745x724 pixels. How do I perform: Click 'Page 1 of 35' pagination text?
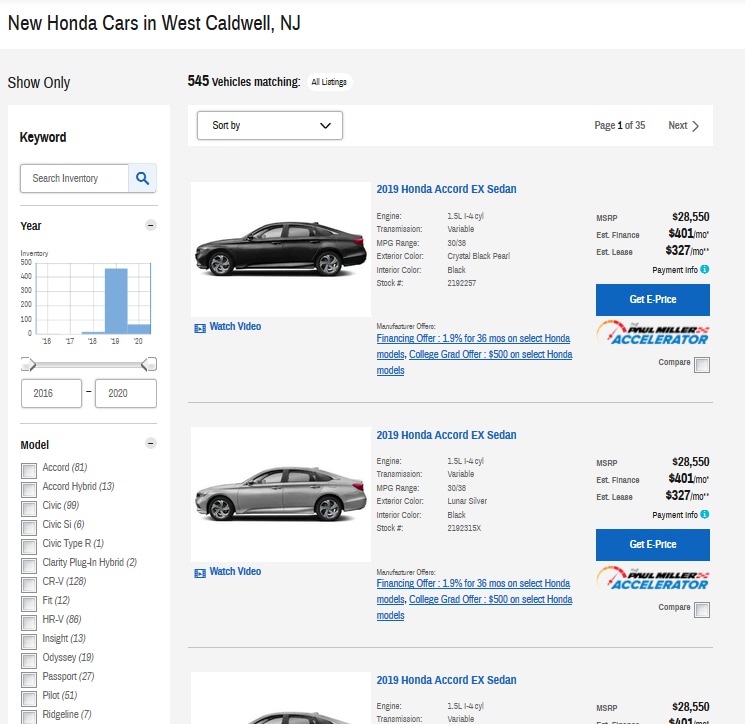tap(620, 125)
